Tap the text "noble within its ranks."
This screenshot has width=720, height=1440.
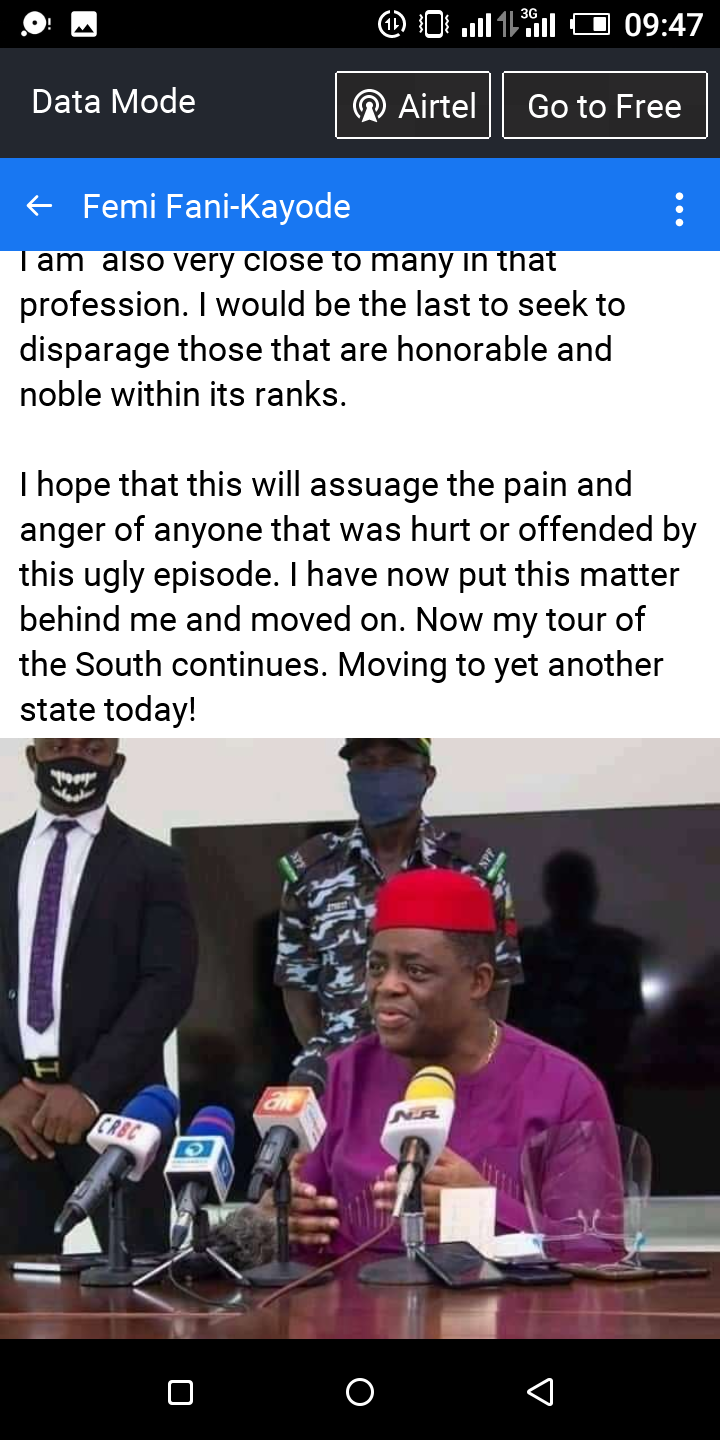point(183,395)
